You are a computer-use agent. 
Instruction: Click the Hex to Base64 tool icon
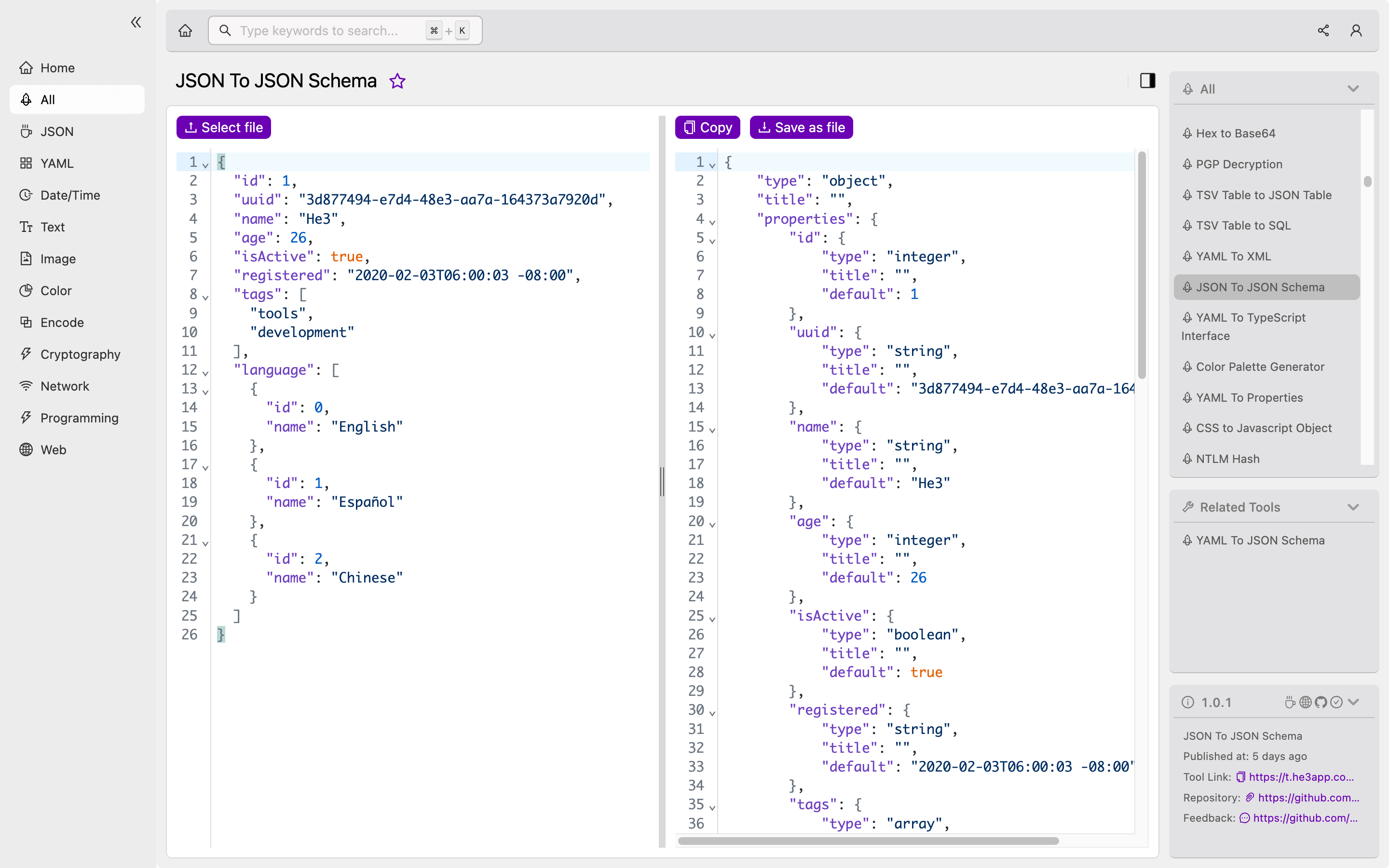click(1188, 133)
